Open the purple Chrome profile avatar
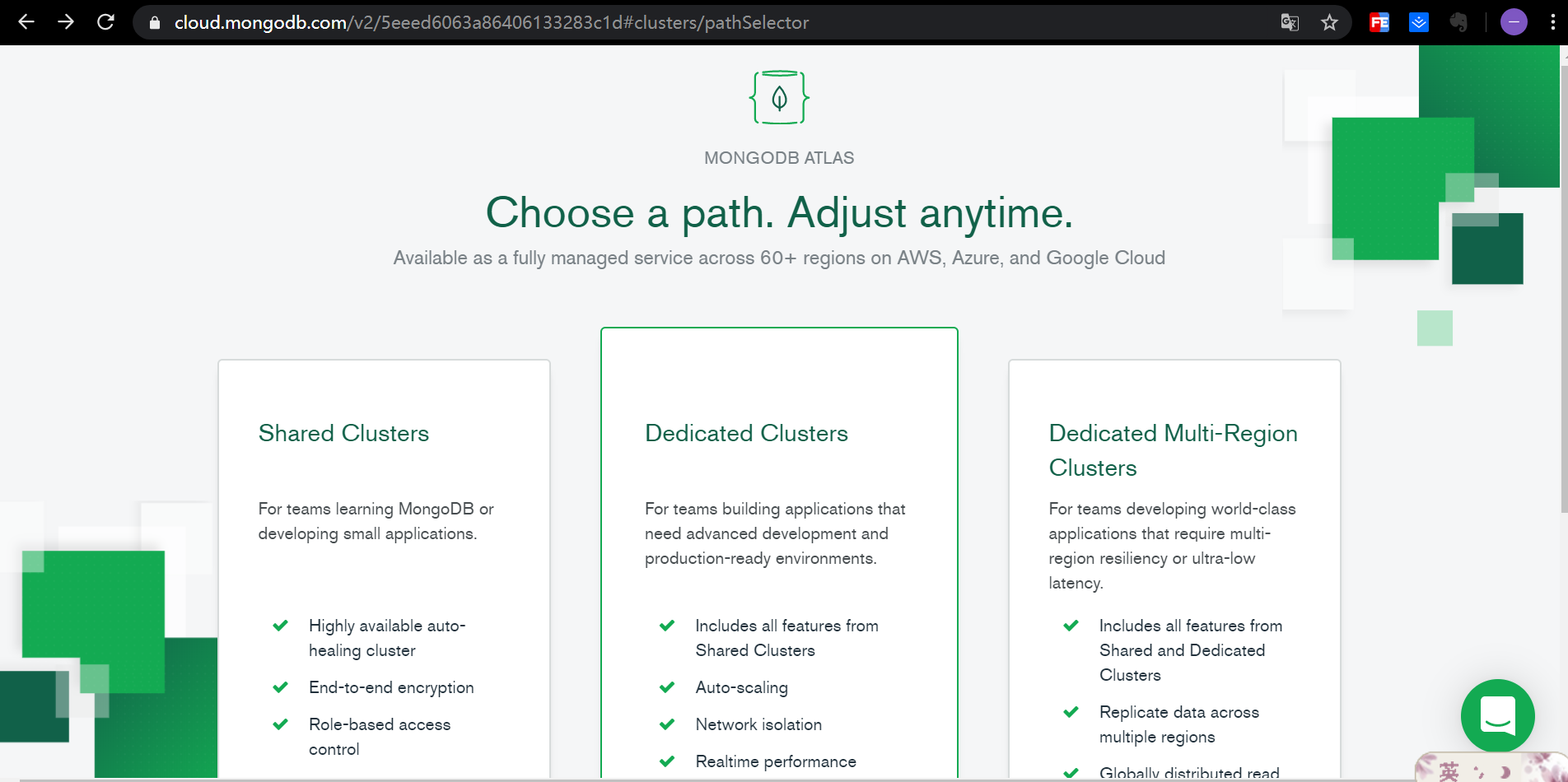1568x782 pixels. [x=1514, y=22]
